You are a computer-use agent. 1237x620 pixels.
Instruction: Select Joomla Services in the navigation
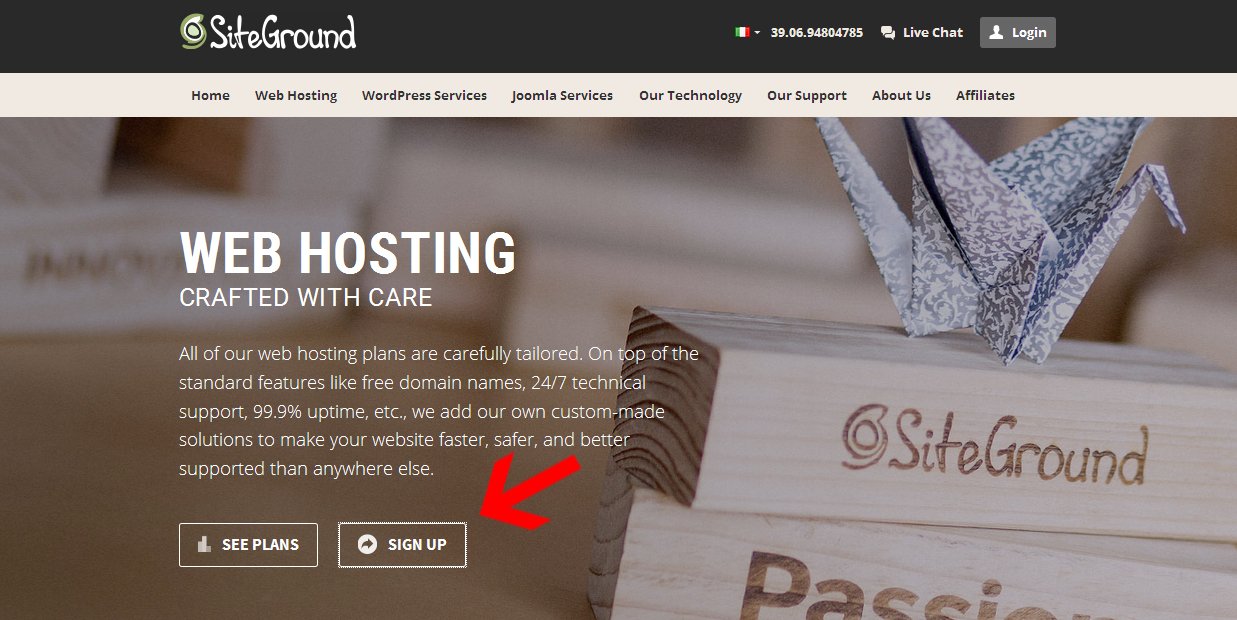(562, 95)
